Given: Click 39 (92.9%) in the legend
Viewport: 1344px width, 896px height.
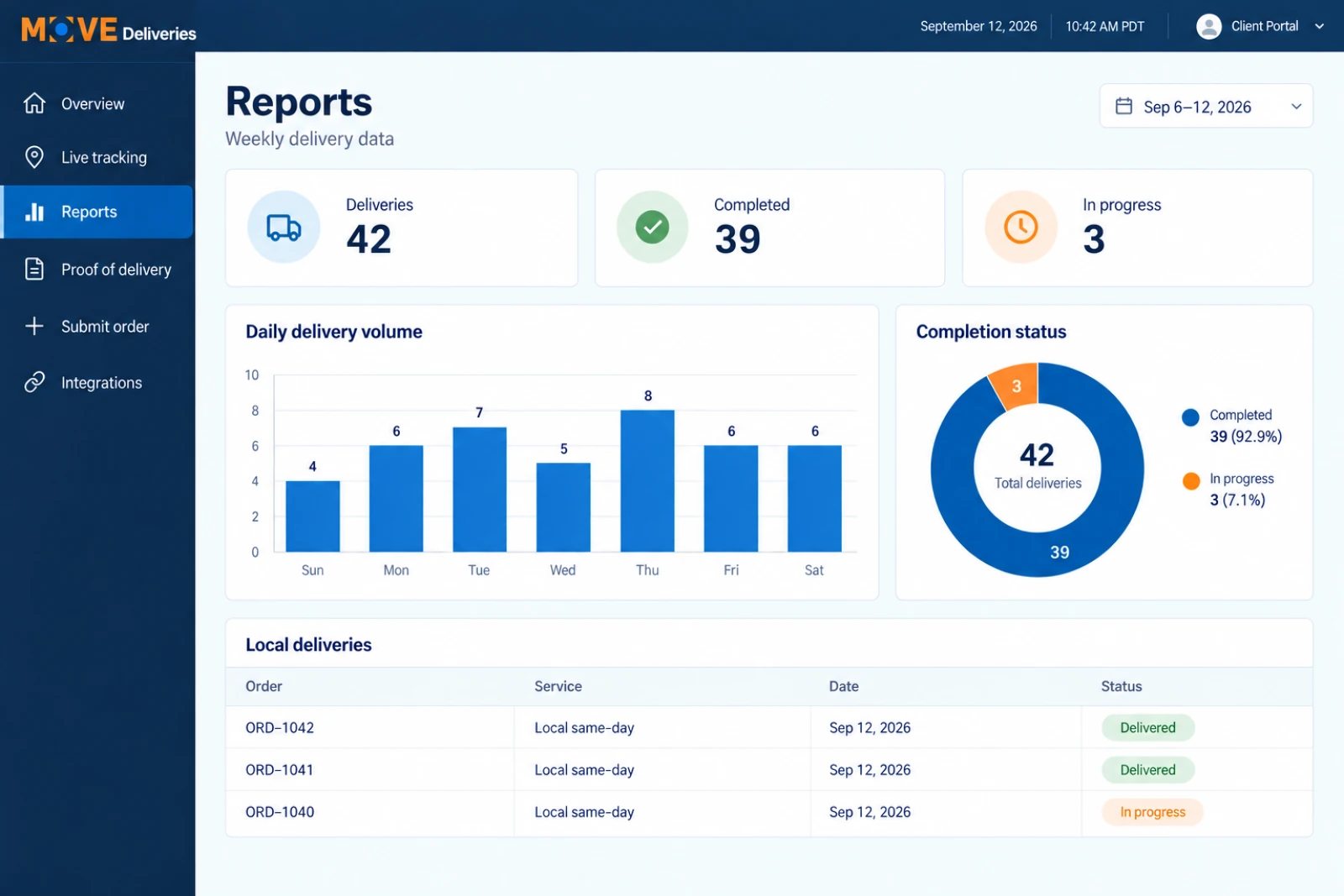Looking at the screenshot, I should [x=1246, y=437].
